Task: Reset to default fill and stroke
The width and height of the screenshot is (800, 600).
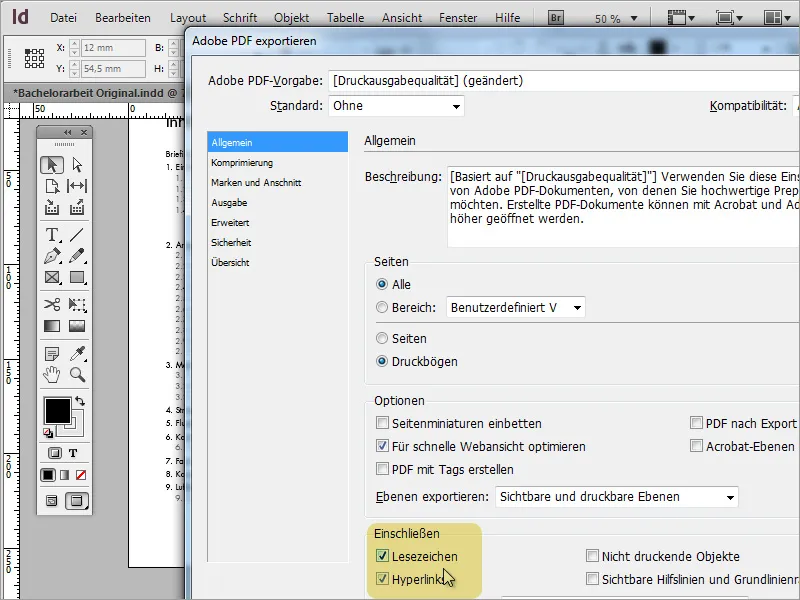Action: (x=48, y=434)
